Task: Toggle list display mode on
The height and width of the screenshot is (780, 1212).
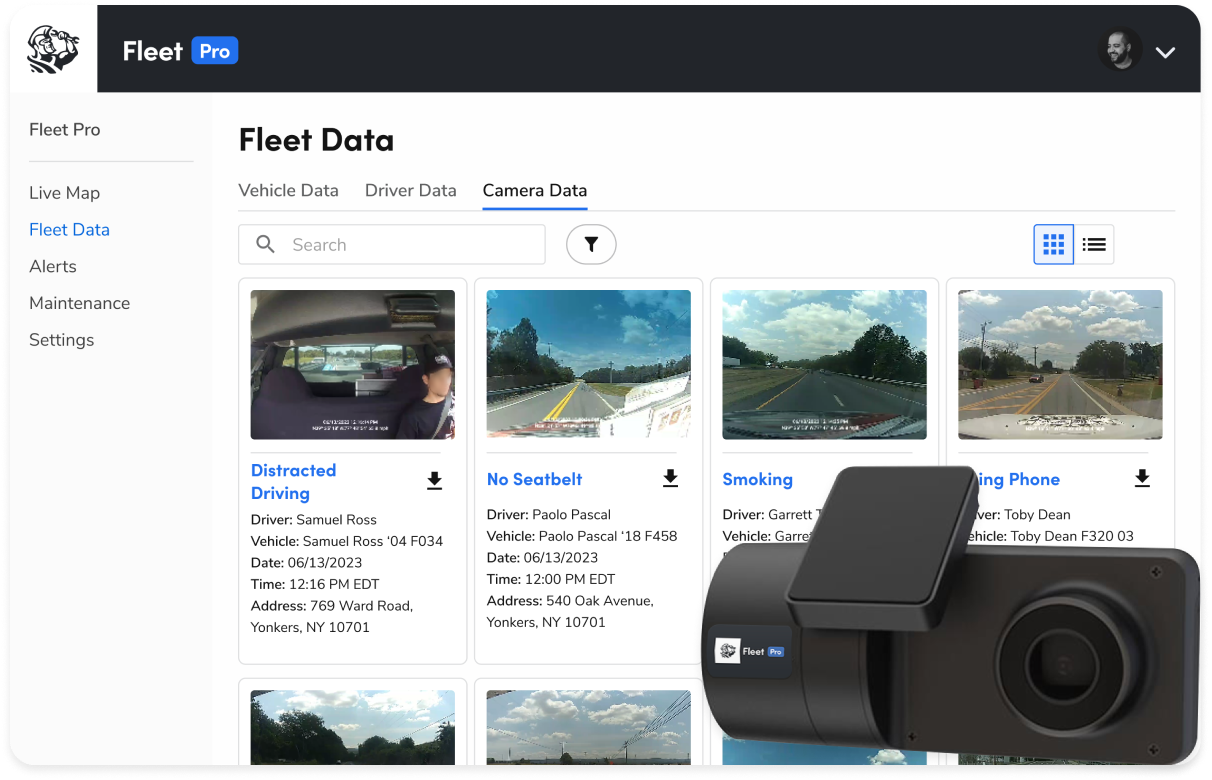Action: (1094, 244)
